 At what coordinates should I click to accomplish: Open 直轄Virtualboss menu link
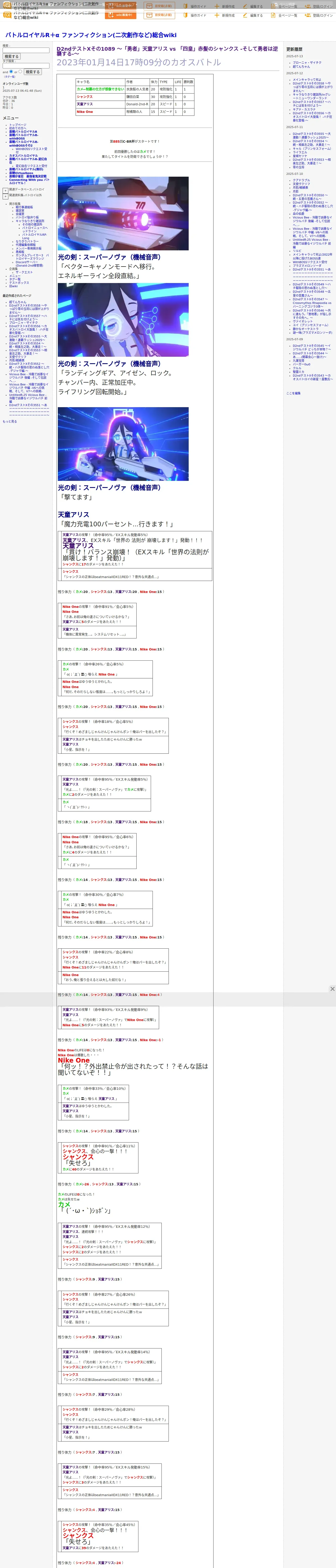click(21, 173)
